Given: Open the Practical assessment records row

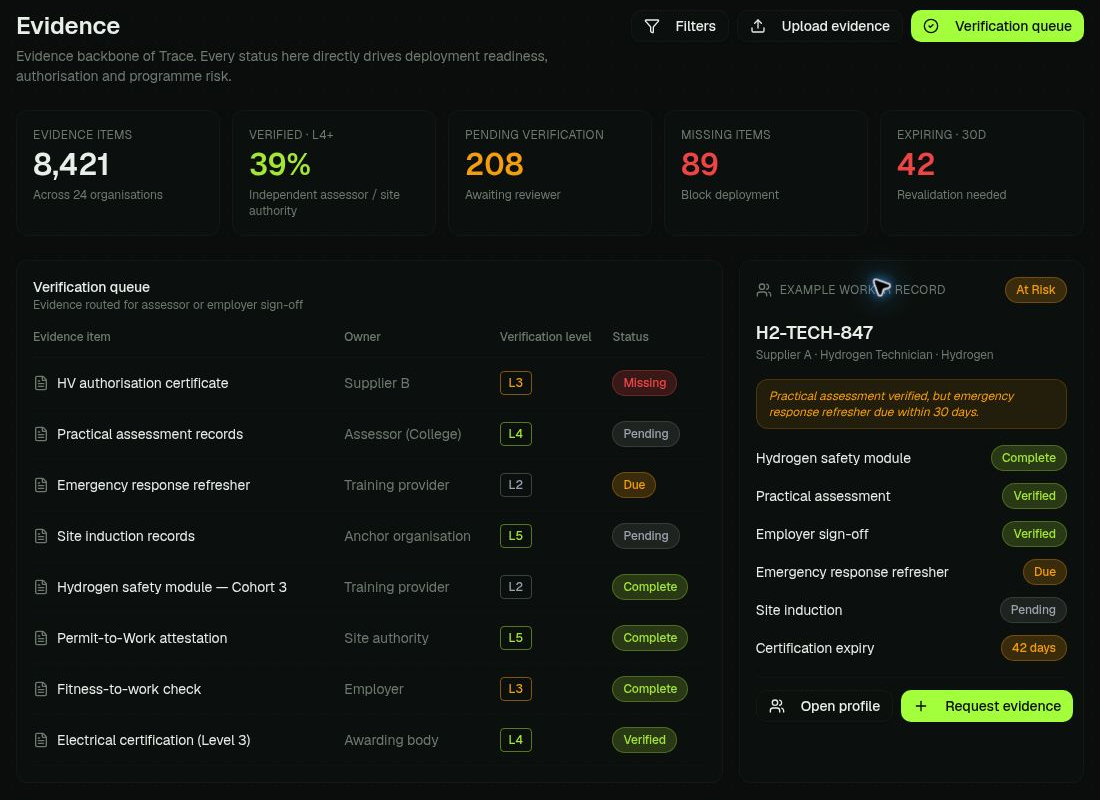Looking at the screenshot, I should coord(369,434).
